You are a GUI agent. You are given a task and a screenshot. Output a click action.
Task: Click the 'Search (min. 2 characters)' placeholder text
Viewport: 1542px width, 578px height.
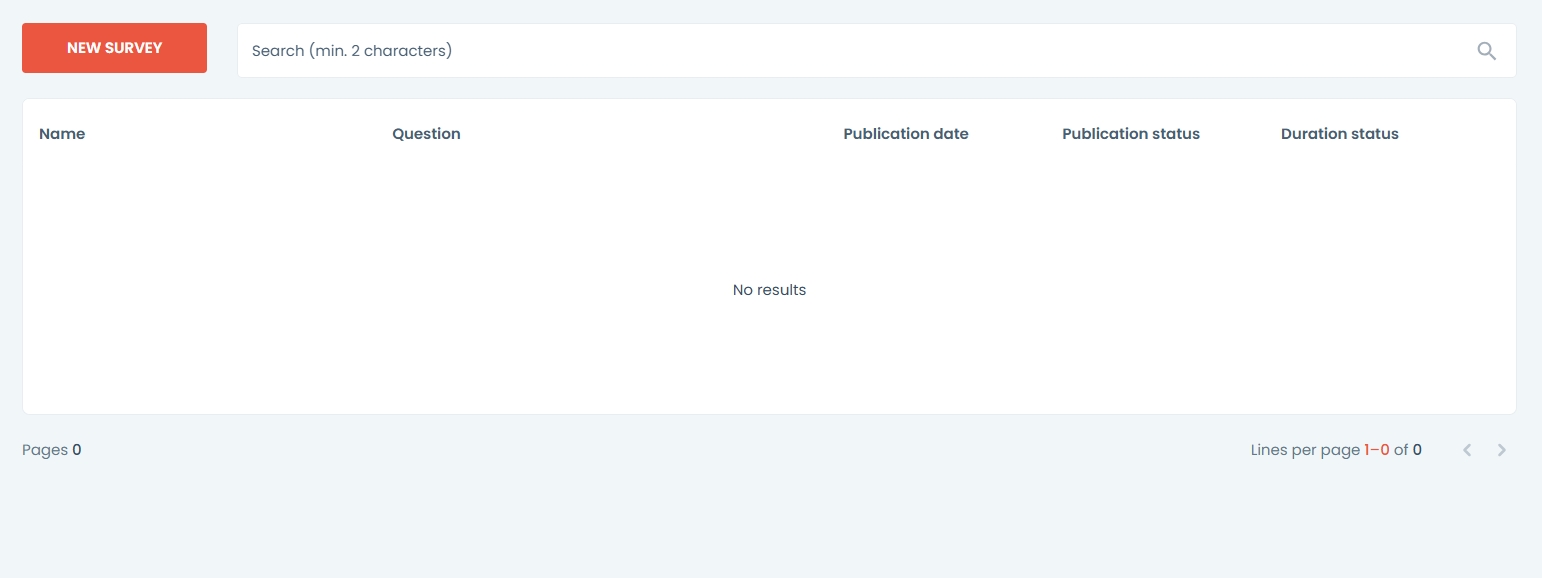(x=351, y=51)
